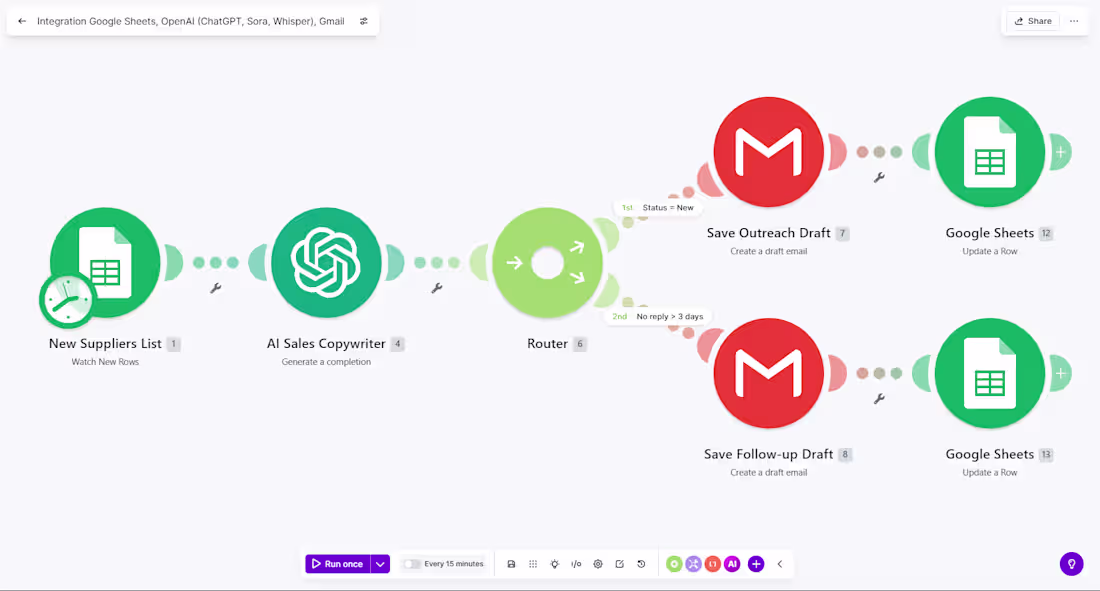This screenshot has height=591, width=1100.
Task: Open the 'Status = New' route filter
Action: point(658,208)
